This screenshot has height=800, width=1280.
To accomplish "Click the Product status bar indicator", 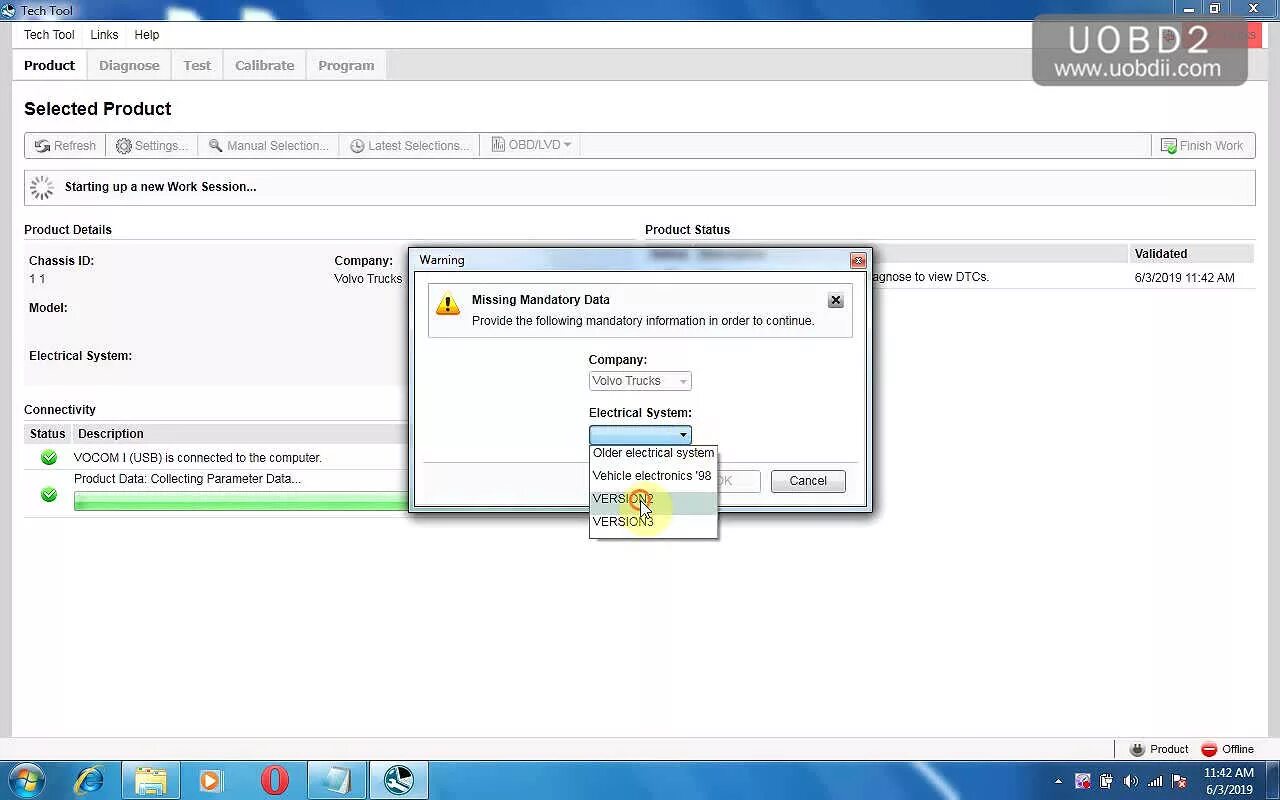I will pyautogui.click(x=1158, y=749).
